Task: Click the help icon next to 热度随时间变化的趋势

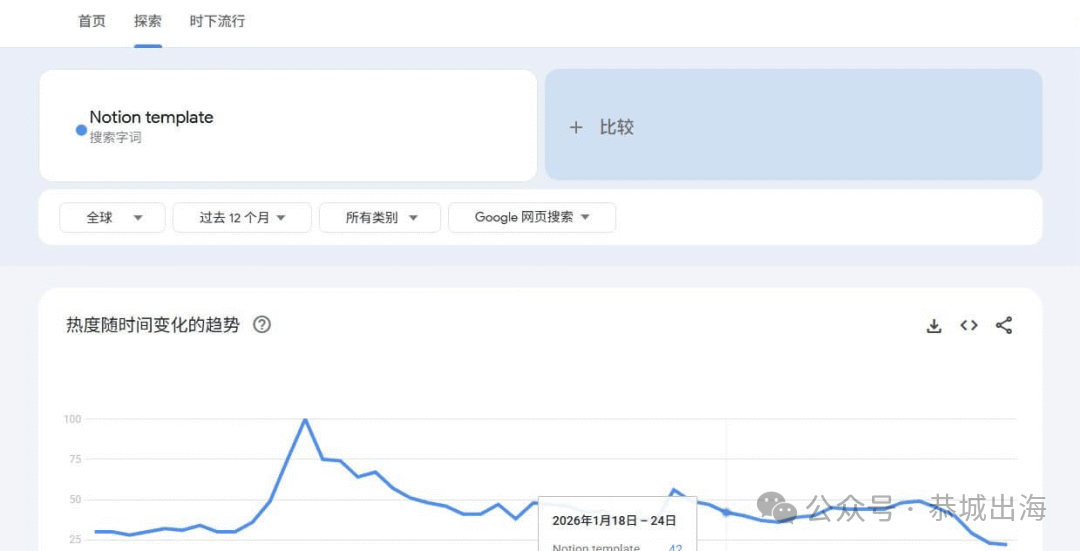Action: pyautogui.click(x=262, y=324)
